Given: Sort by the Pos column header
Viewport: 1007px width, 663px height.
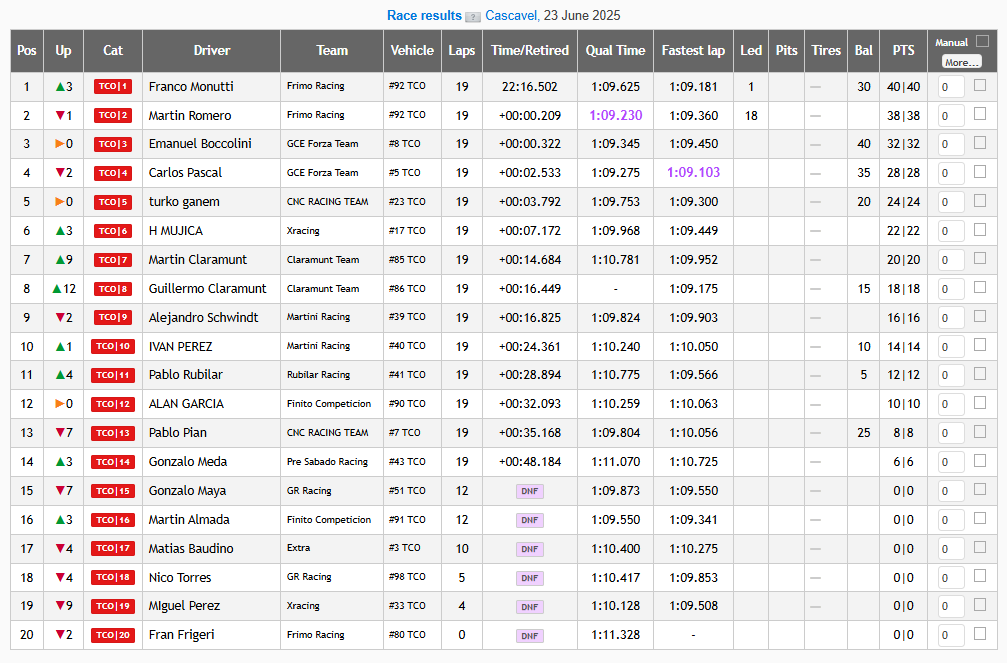Looking at the screenshot, I should click(x=27, y=50).
